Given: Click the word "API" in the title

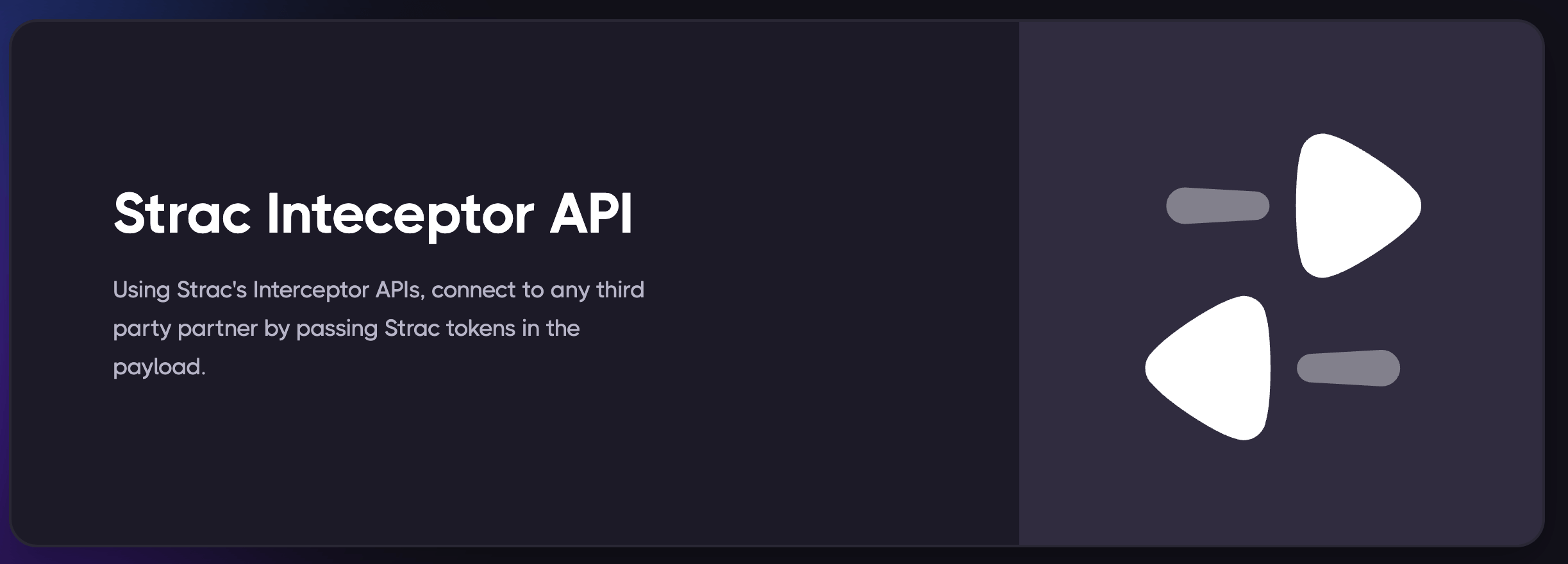Looking at the screenshot, I should point(591,213).
